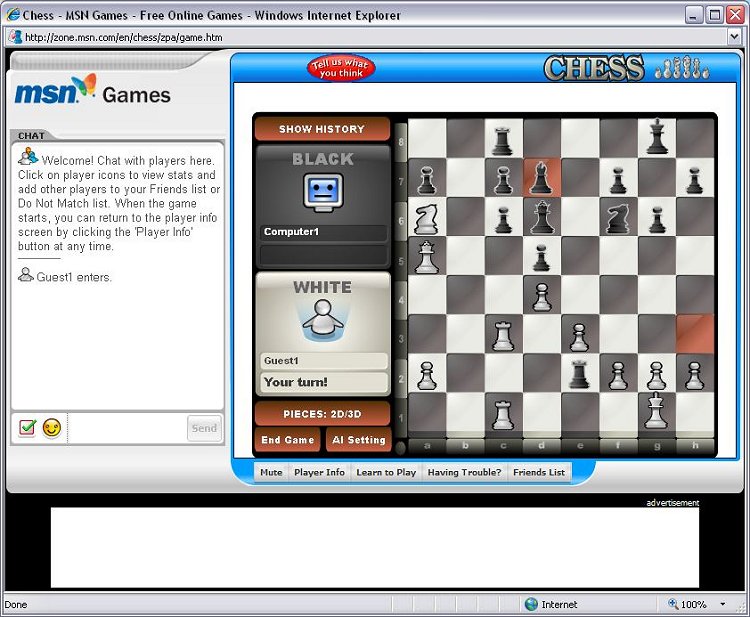
Task: Click the black pawn on h7
Action: pos(695,180)
